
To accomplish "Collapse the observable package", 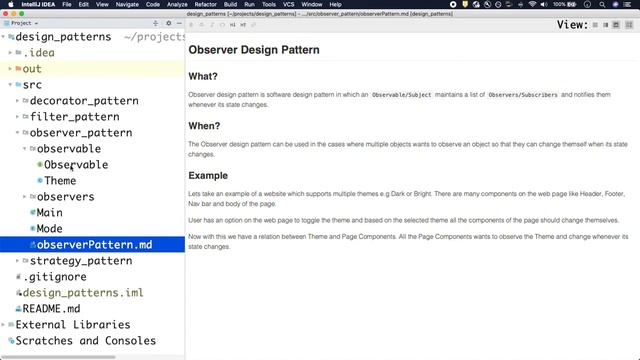I will [x=24, y=149].
